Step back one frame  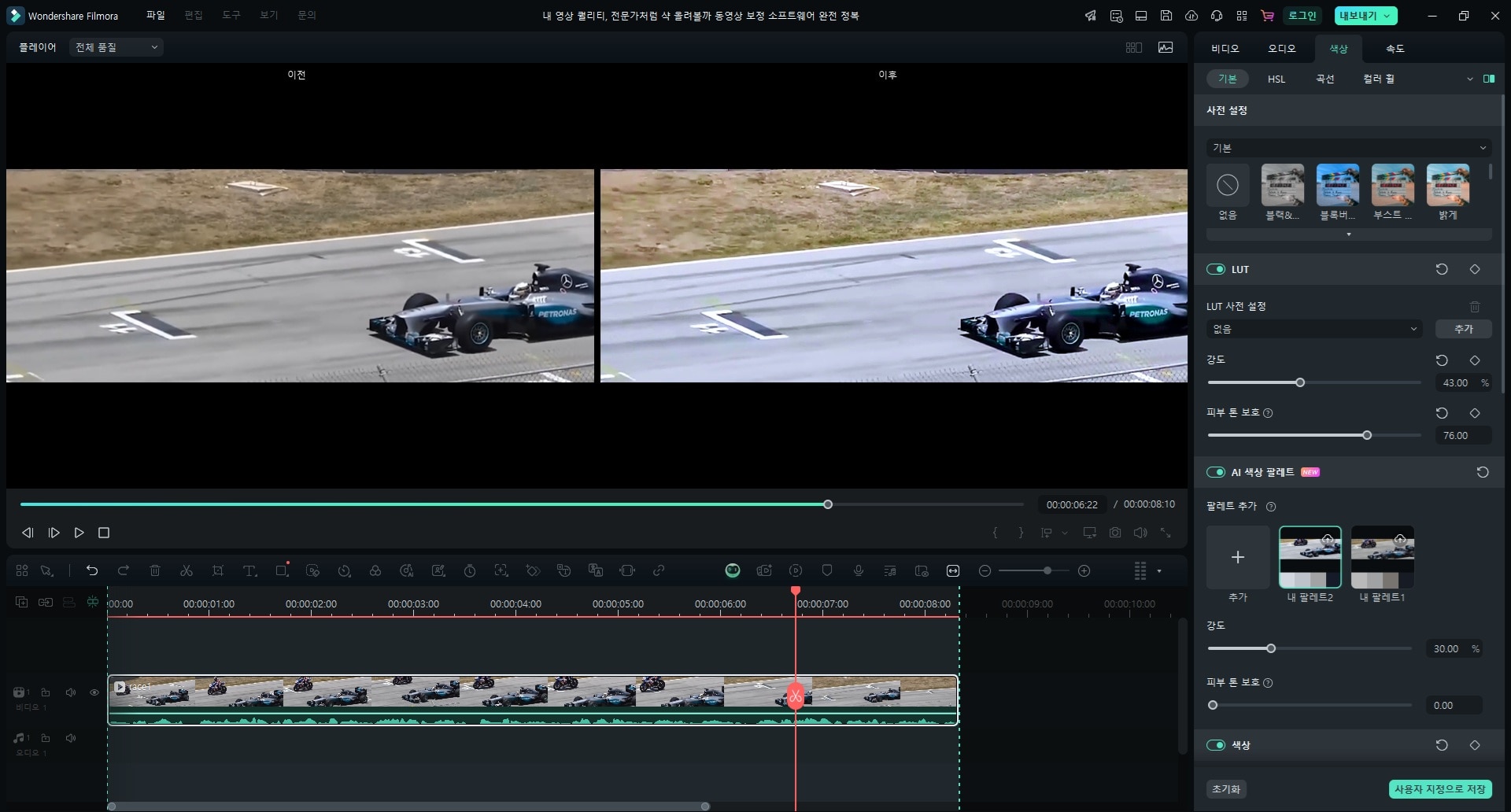(x=28, y=533)
